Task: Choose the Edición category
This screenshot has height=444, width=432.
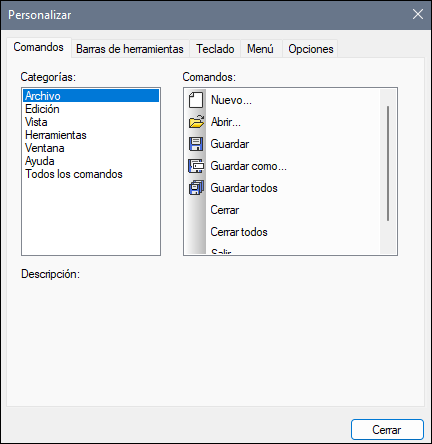Action: [x=91, y=109]
